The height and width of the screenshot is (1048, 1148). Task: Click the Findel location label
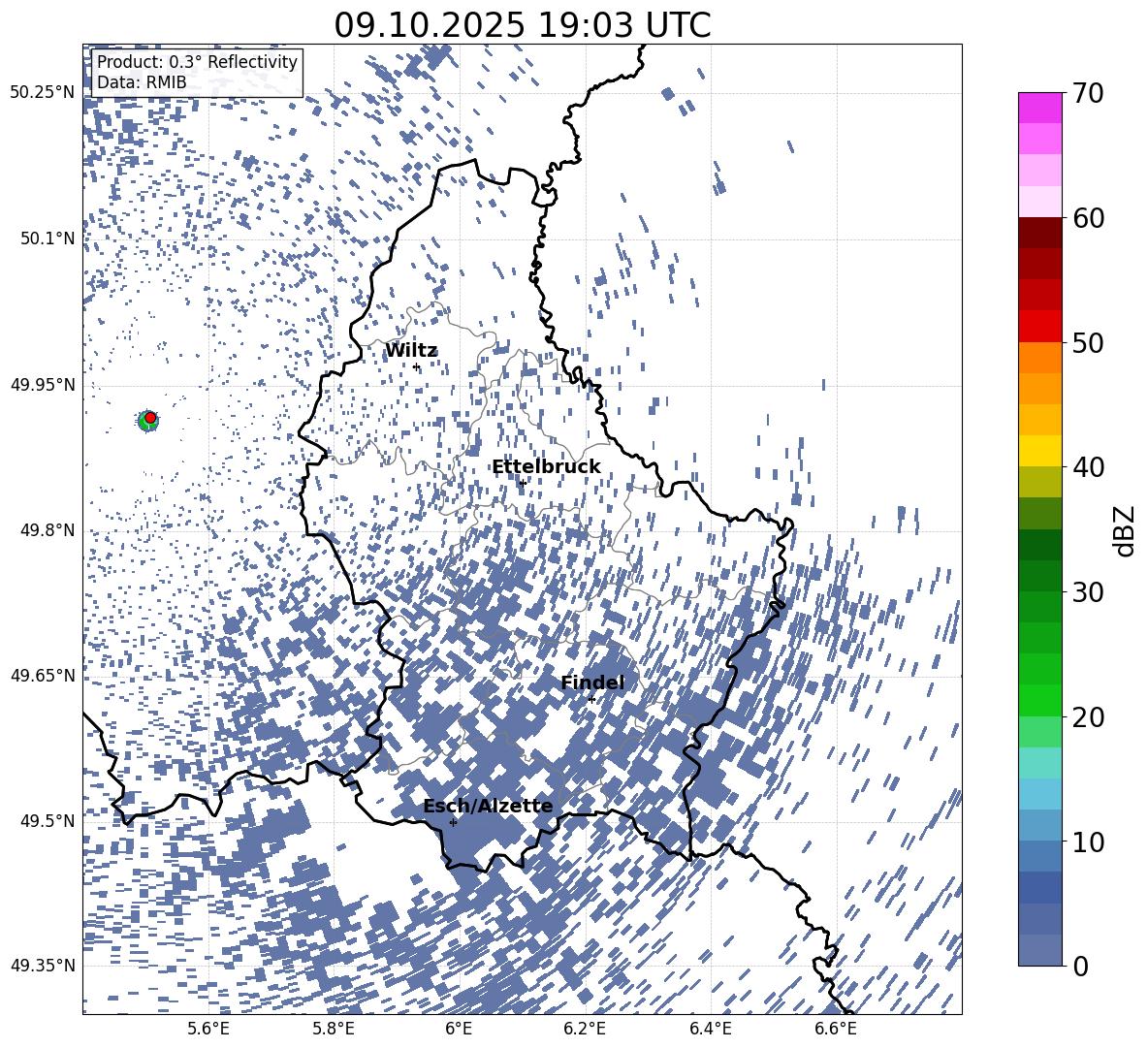coord(592,683)
